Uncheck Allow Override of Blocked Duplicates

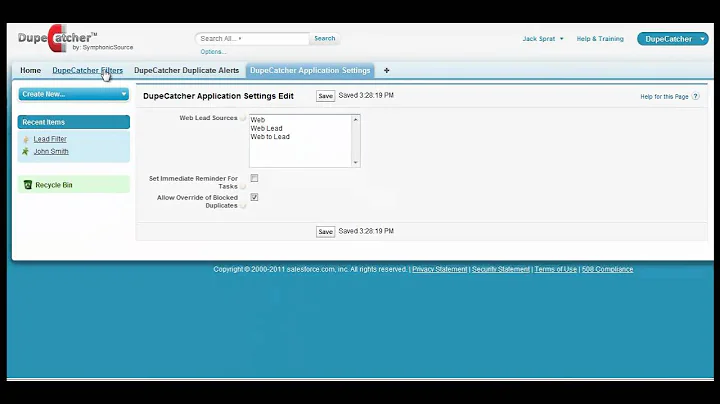[x=254, y=197]
